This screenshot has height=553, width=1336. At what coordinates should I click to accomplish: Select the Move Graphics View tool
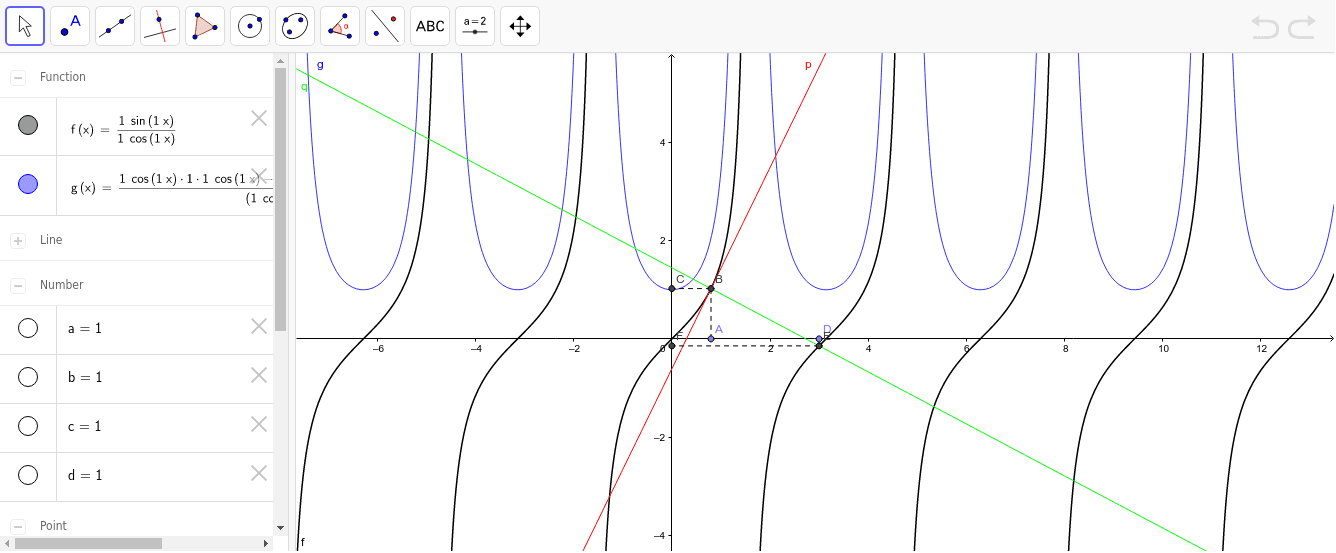(520, 26)
